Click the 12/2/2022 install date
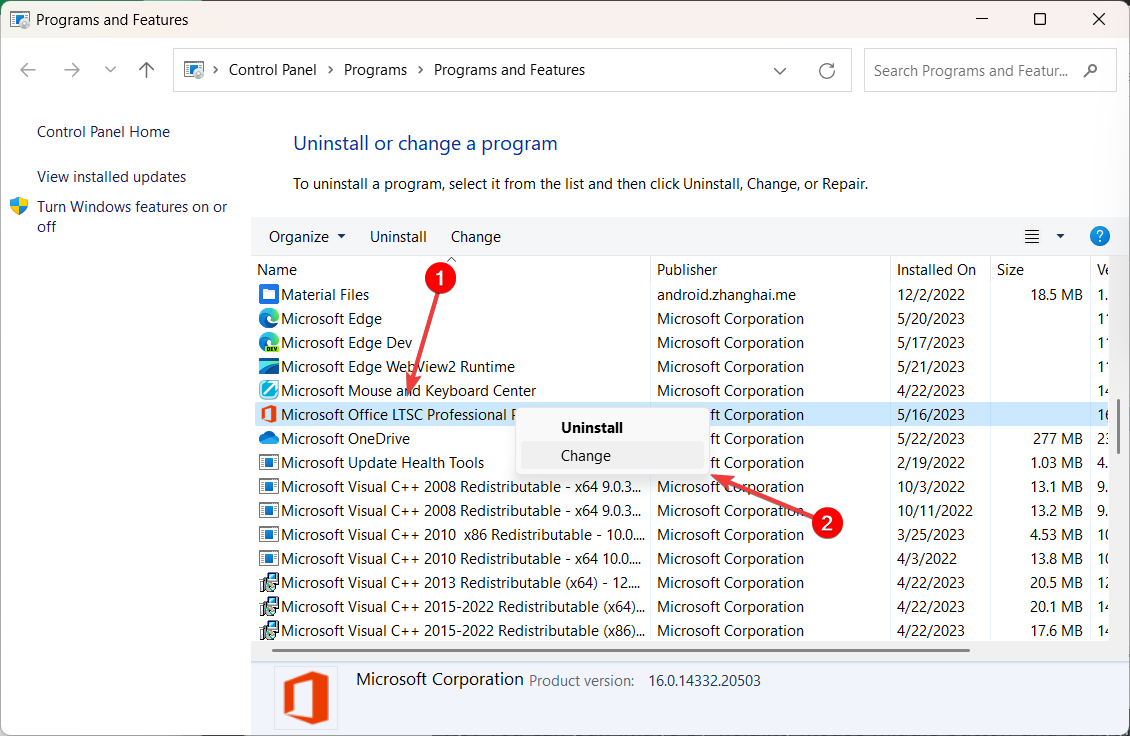The width and height of the screenshot is (1130, 736). pos(930,294)
